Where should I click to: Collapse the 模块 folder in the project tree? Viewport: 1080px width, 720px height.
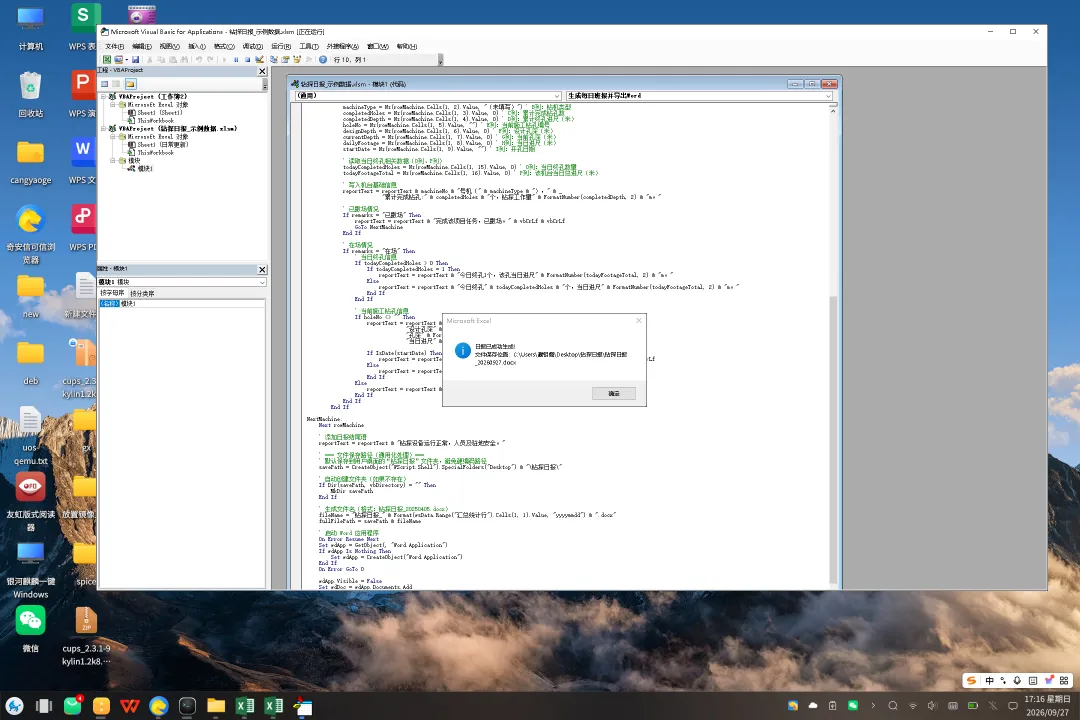(113, 161)
